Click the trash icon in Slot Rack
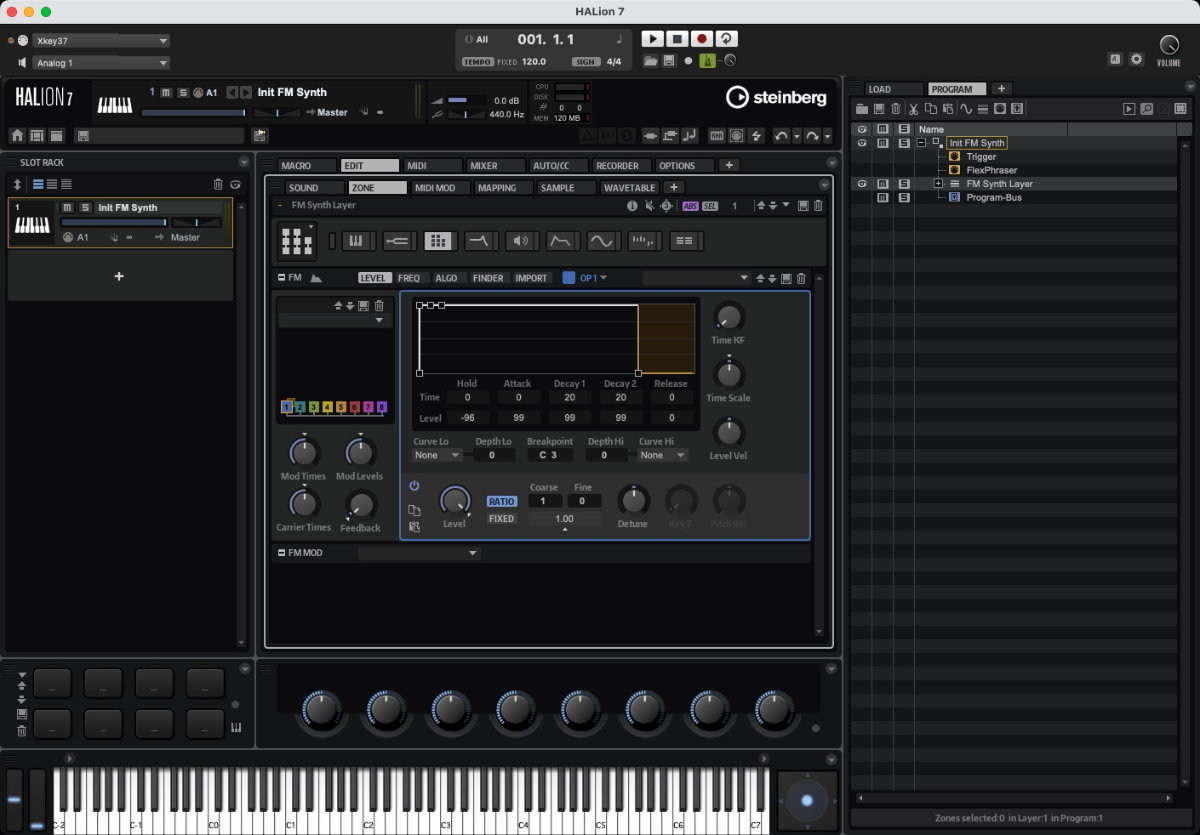 click(x=218, y=184)
